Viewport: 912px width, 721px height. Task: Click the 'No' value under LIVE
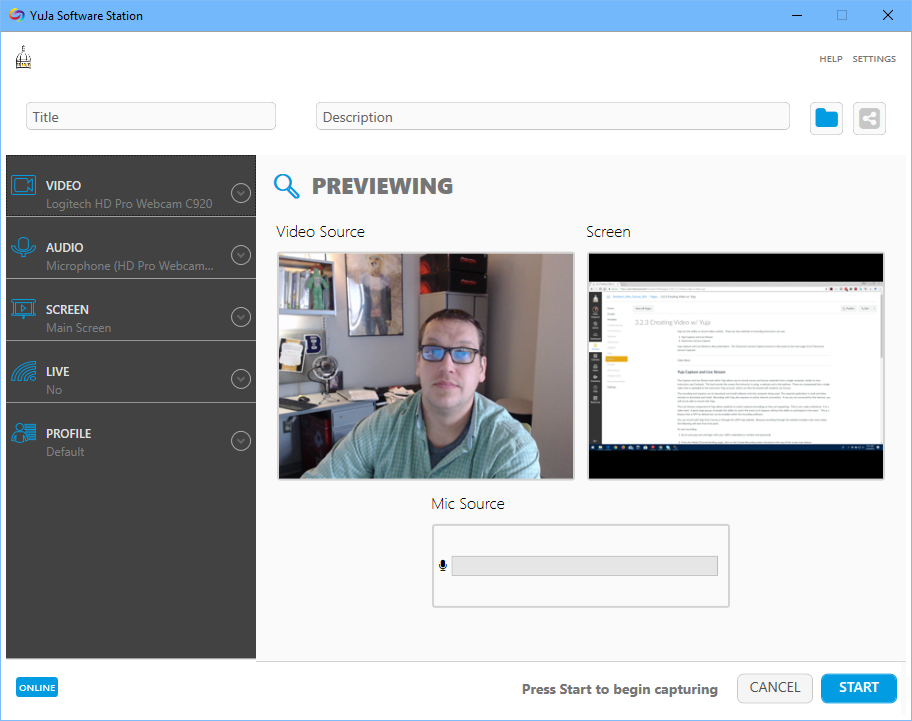pyautogui.click(x=54, y=390)
